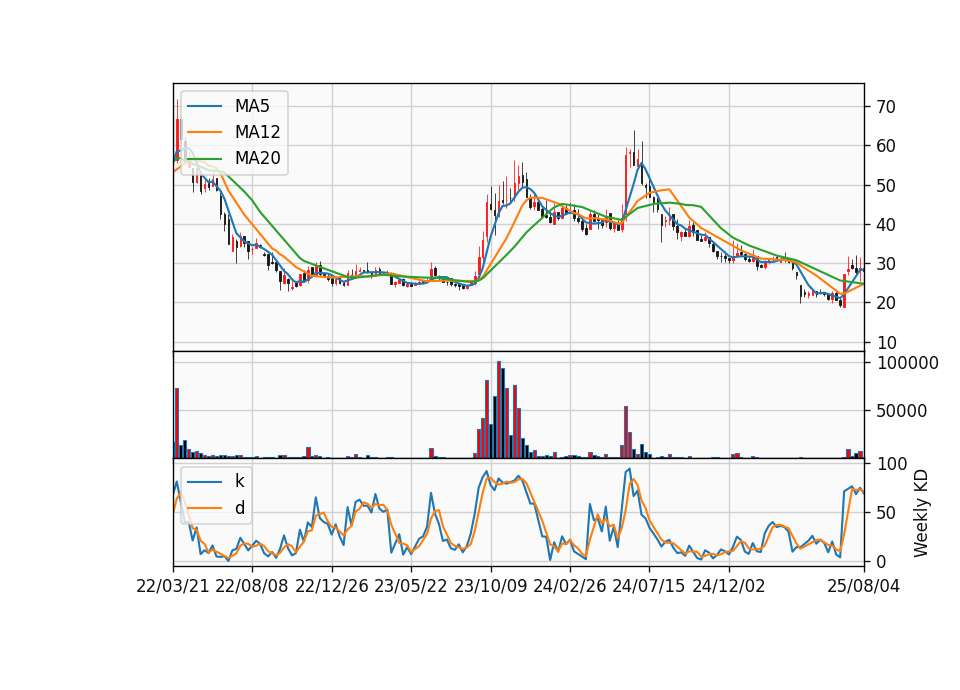Click the 24/07/15 date tick label

click(649, 586)
